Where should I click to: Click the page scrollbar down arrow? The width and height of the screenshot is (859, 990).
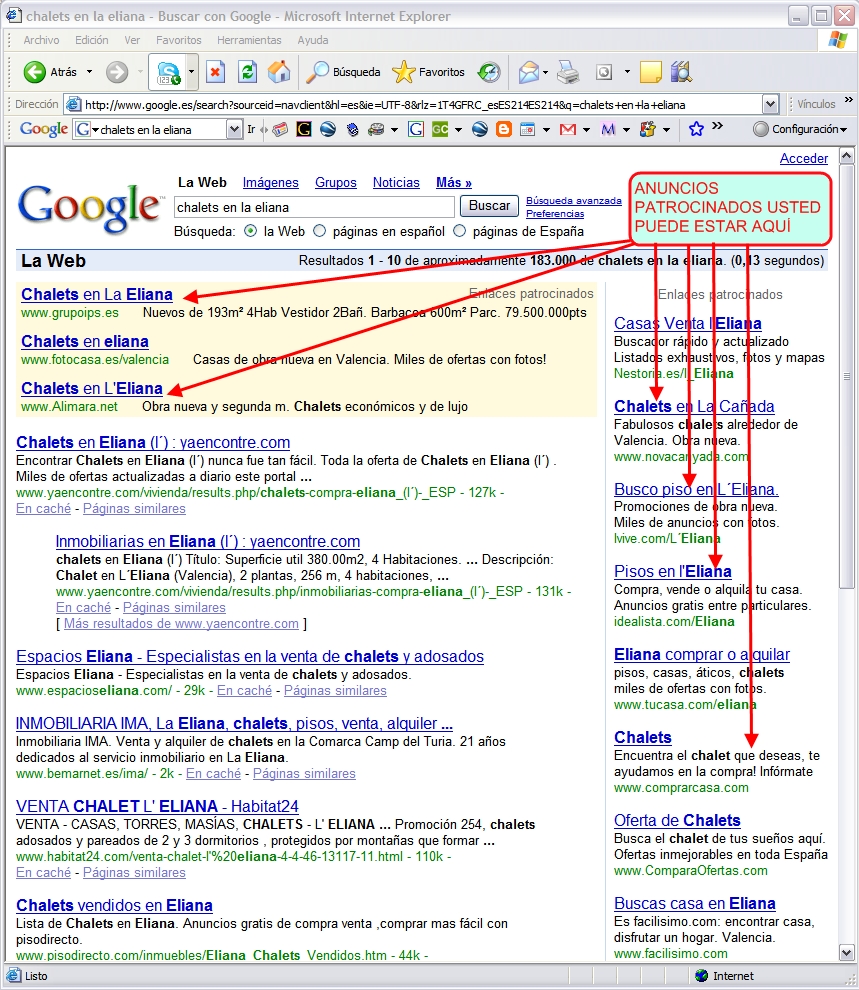tap(846, 952)
